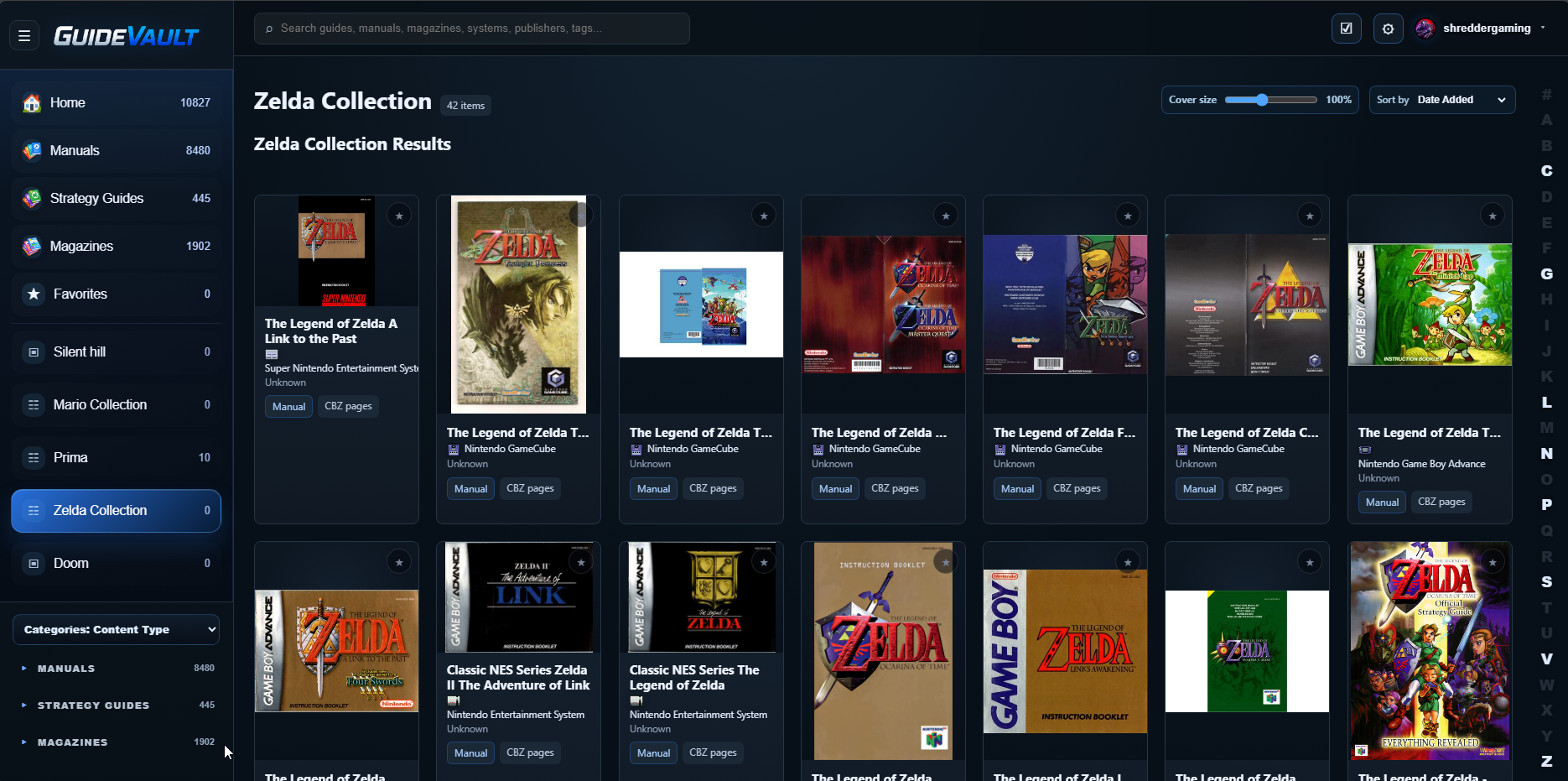Star the Ocarina Master Quest manual
This screenshot has width=1568, height=781.
(946, 216)
